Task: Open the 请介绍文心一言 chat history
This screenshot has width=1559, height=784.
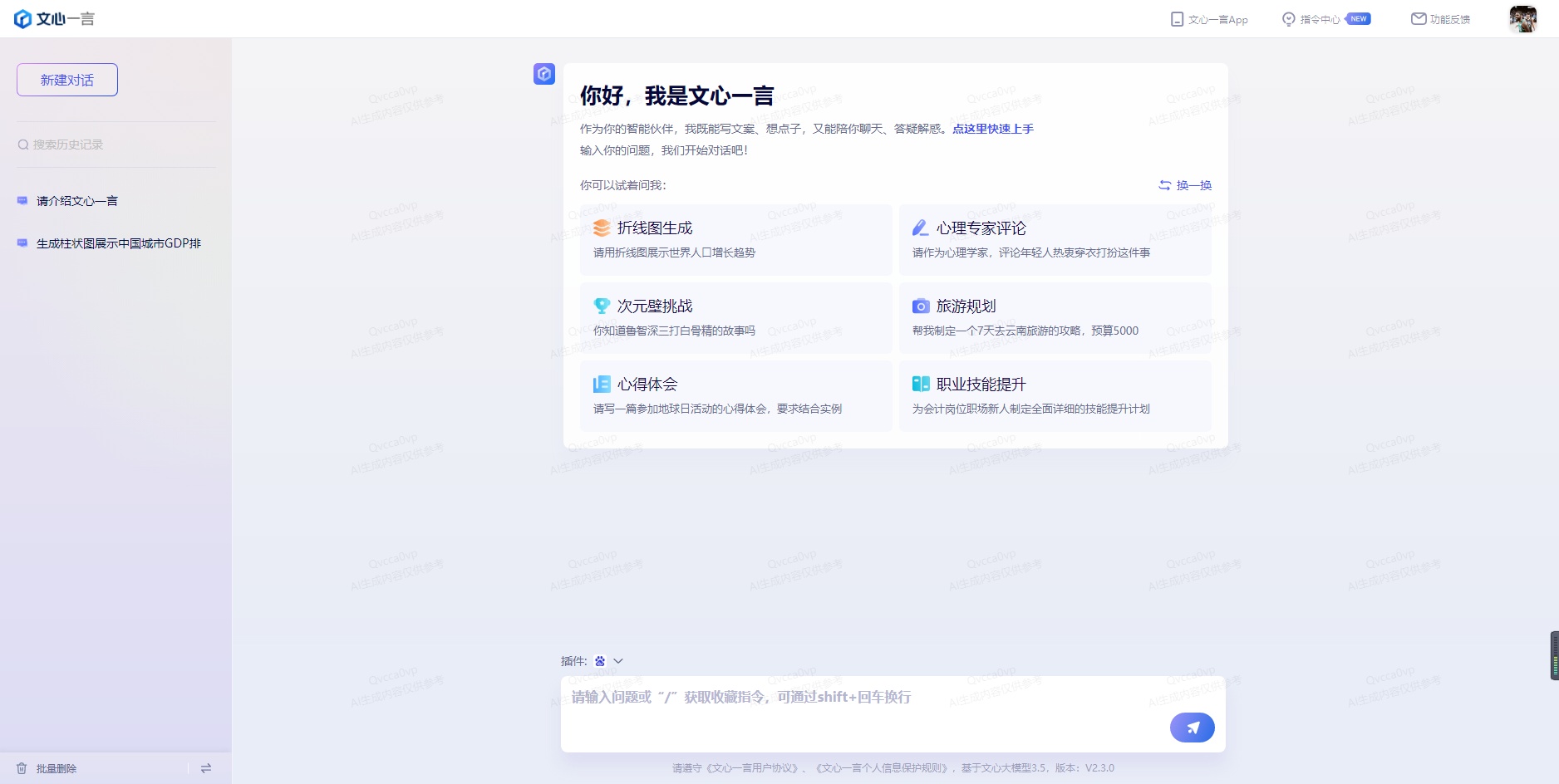Action: (77, 201)
